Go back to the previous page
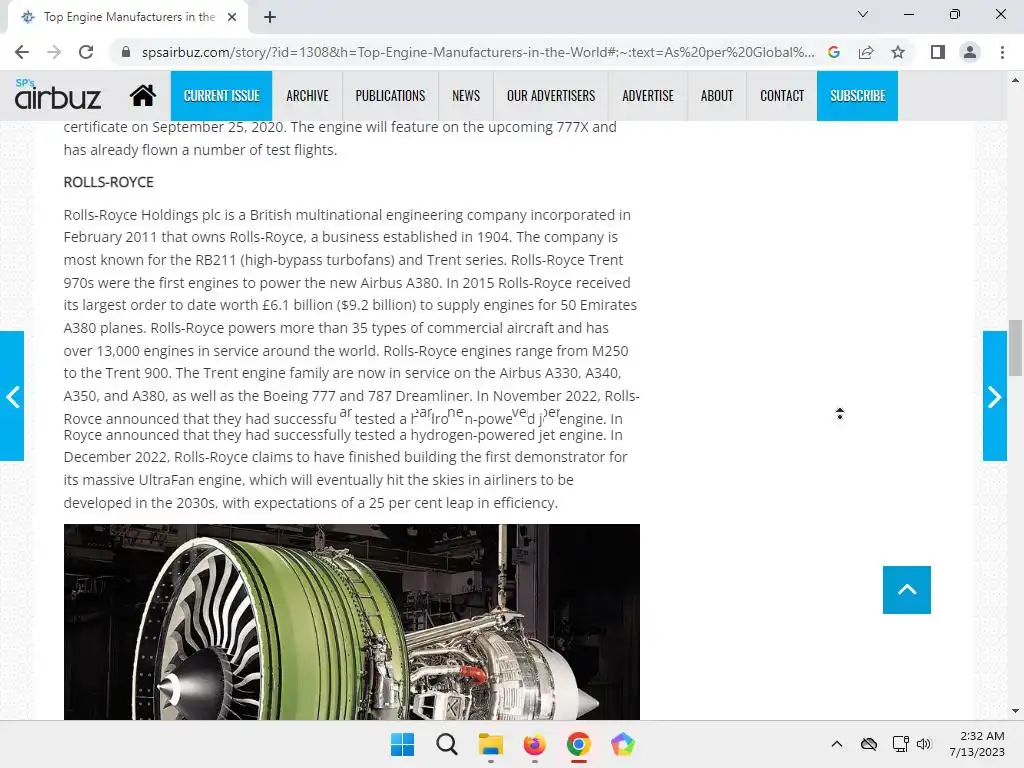Viewport: 1024px width, 768px height. pos(22,52)
